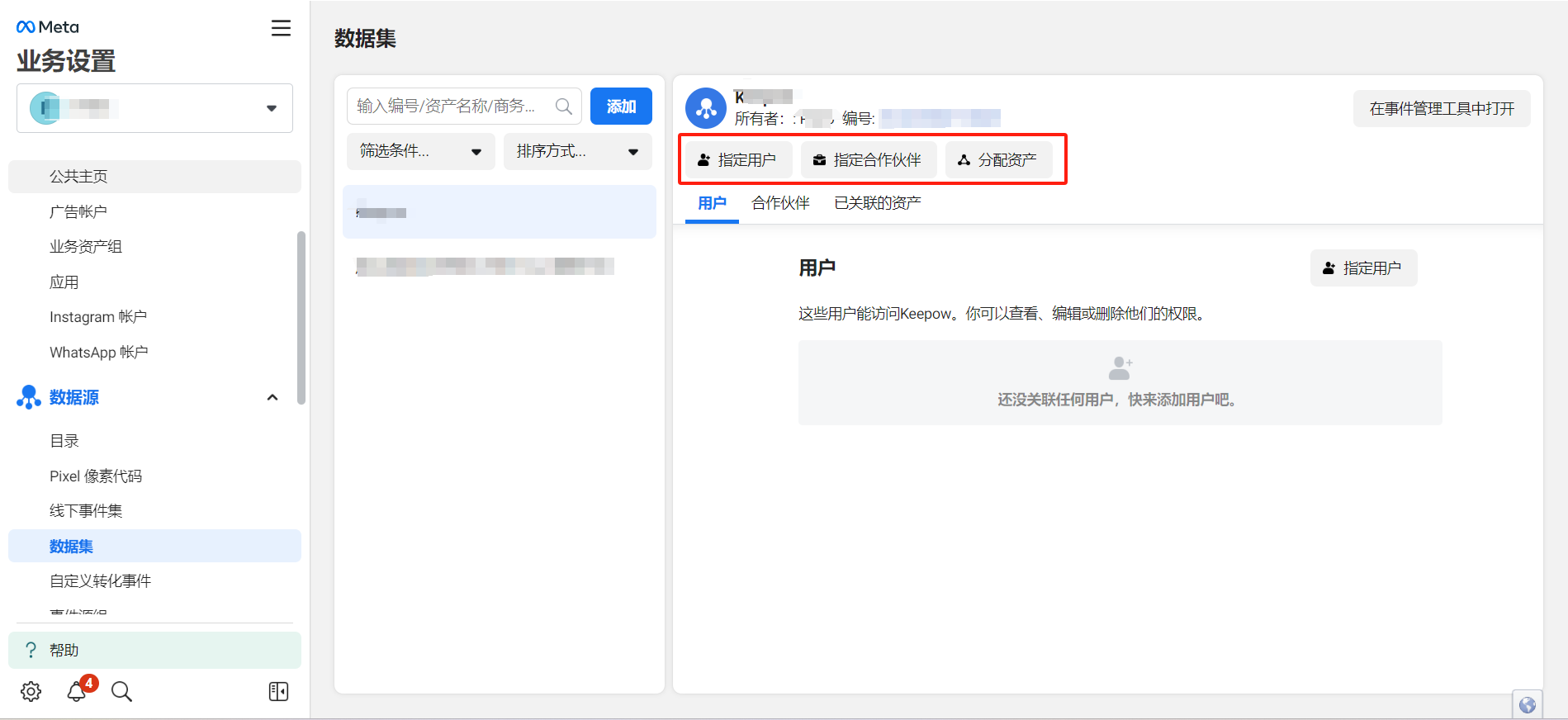The image size is (1568, 720).
Task: Open notifications bell with 4 badge
Action: (78, 690)
